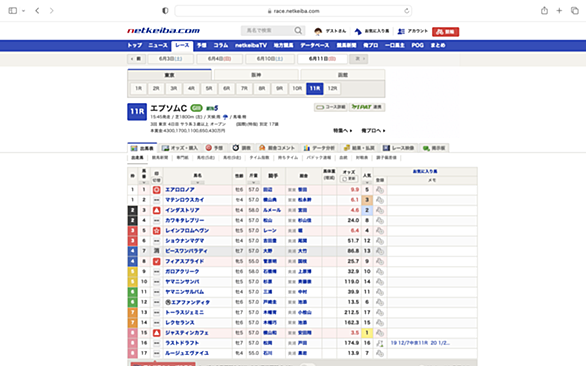586x366 pixels.
Task: Click the red horse-racing button in the header
Action: coord(445,32)
